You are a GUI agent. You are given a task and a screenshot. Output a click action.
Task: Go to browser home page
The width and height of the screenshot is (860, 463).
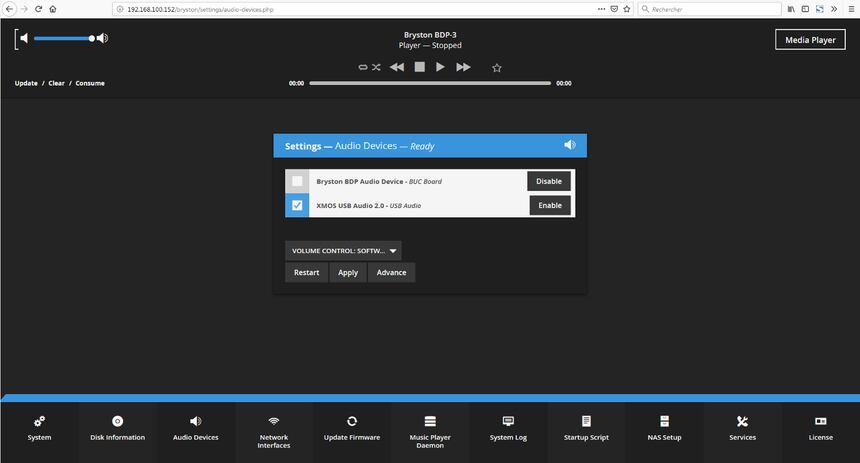(x=53, y=9)
